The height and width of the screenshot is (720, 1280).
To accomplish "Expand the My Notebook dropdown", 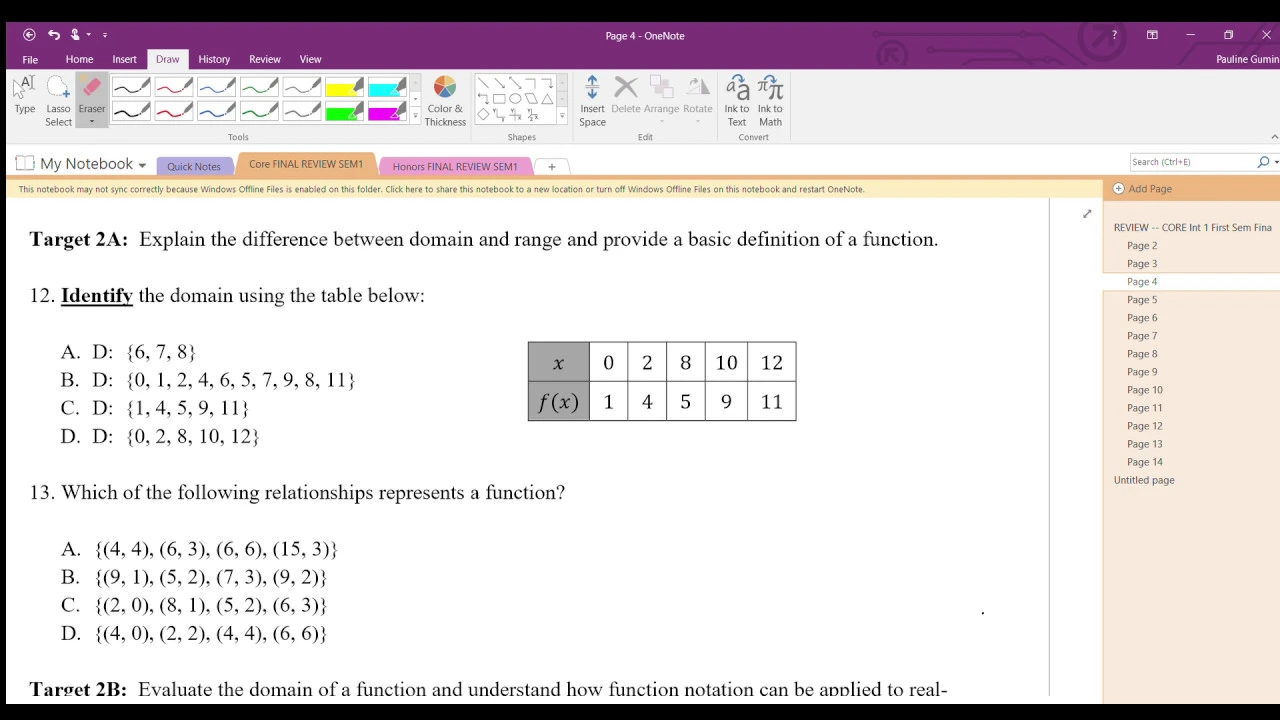I will (x=142, y=165).
